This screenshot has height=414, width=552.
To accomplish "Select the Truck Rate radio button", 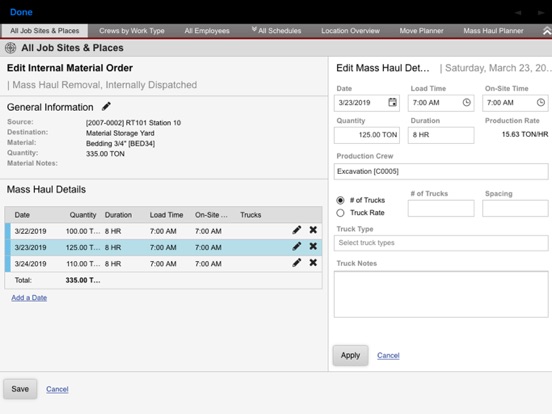I will click(x=340, y=213).
